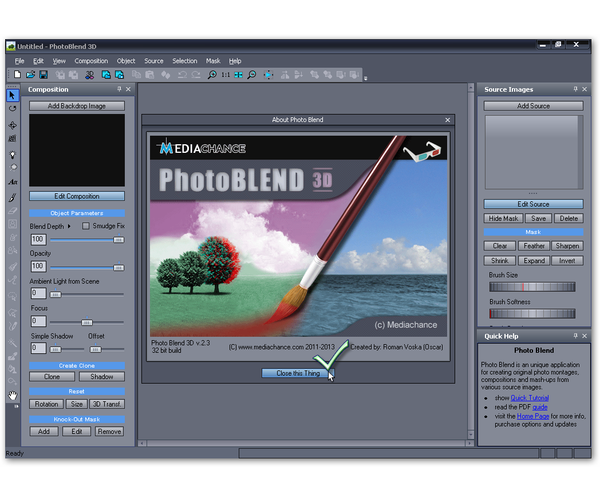Click the canvas vertical scrollbar down arrow
Image resolution: width=600 pixels, height=500 pixels.
click(x=471, y=436)
